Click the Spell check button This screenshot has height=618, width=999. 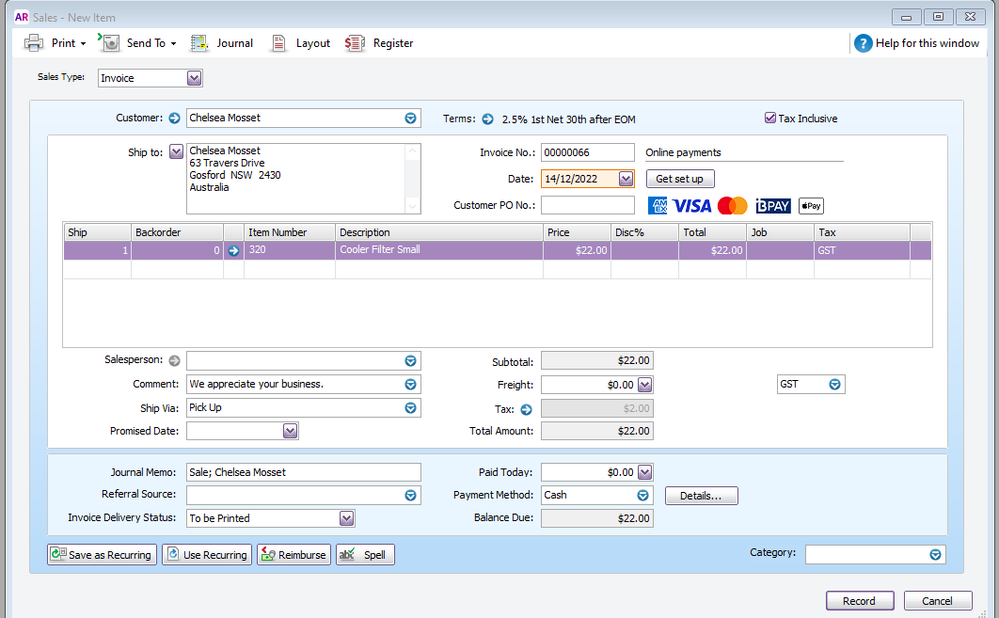[x=365, y=555]
